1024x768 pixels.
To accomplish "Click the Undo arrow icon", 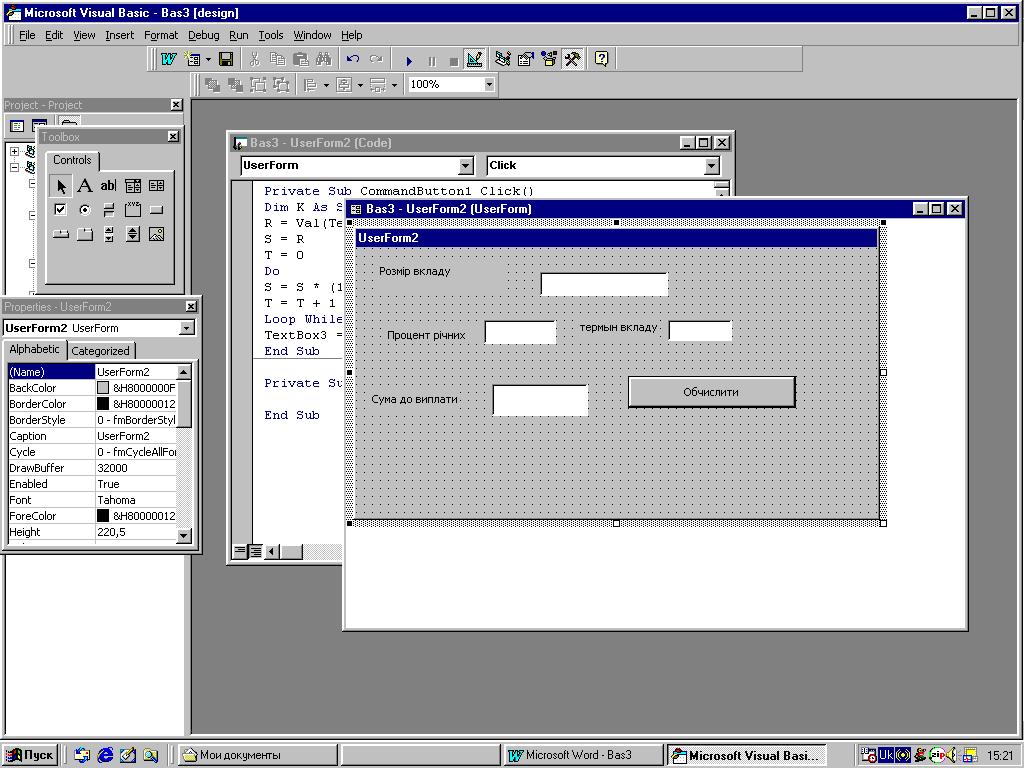I will (353, 59).
